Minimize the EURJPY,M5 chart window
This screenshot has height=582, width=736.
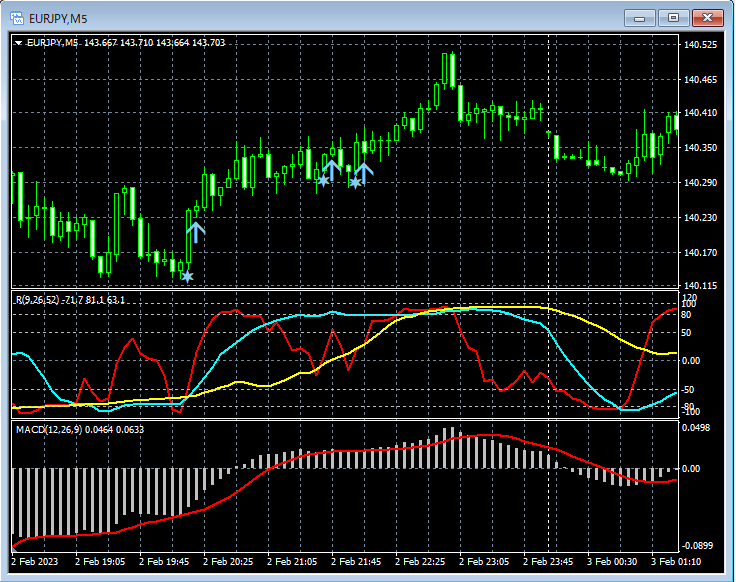click(641, 17)
